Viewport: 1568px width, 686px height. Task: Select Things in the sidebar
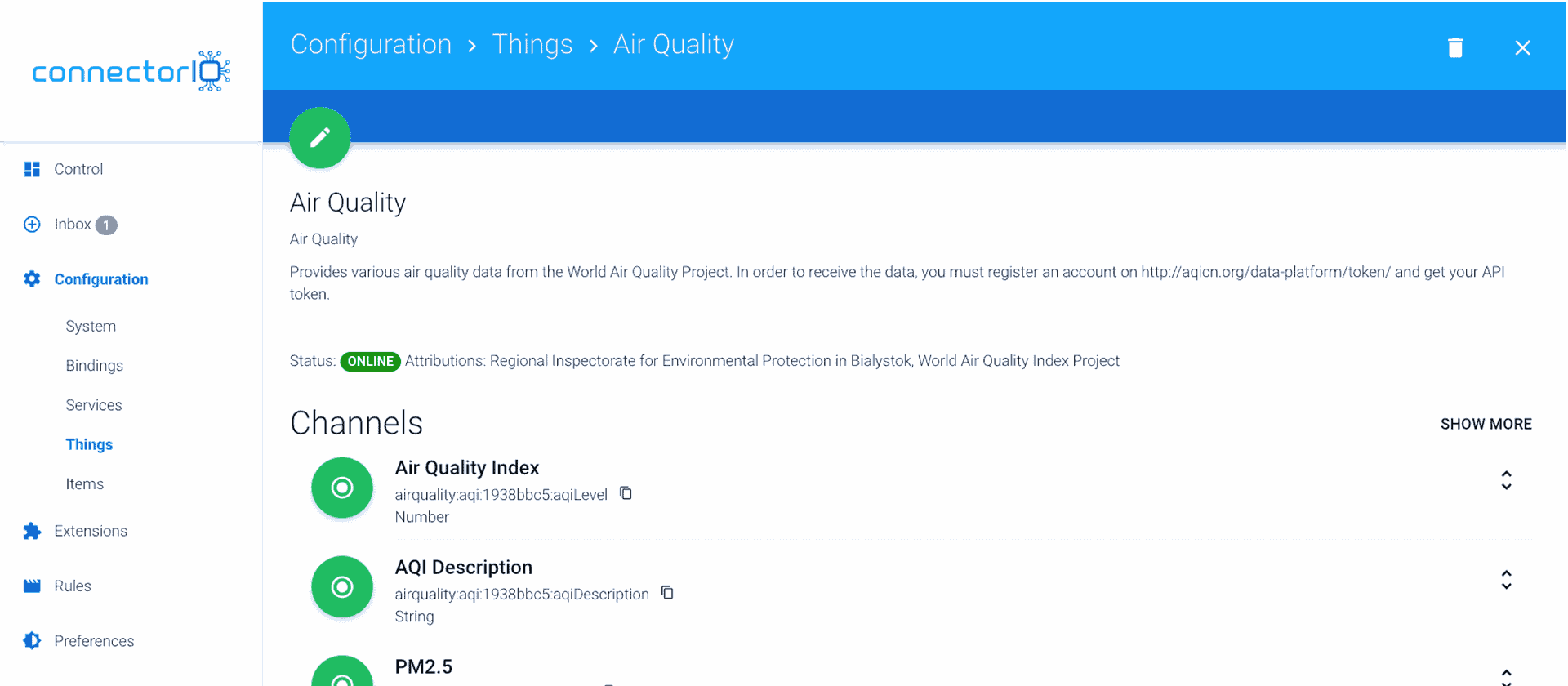click(x=89, y=444)
